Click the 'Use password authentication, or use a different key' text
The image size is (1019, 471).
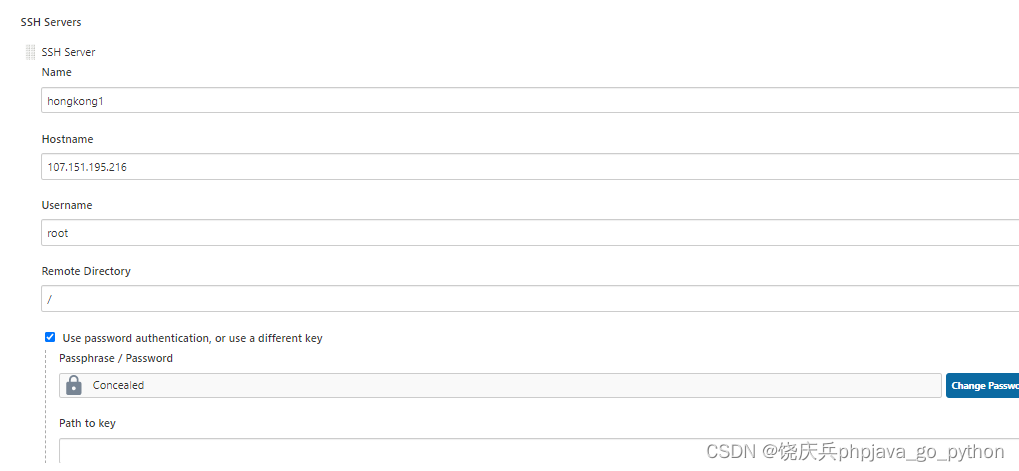point(192,338)
